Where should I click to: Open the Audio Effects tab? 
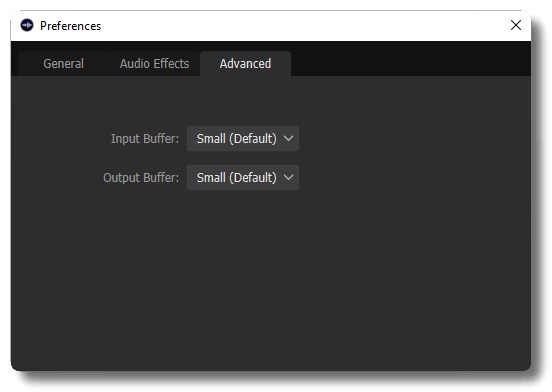(154, 64)
